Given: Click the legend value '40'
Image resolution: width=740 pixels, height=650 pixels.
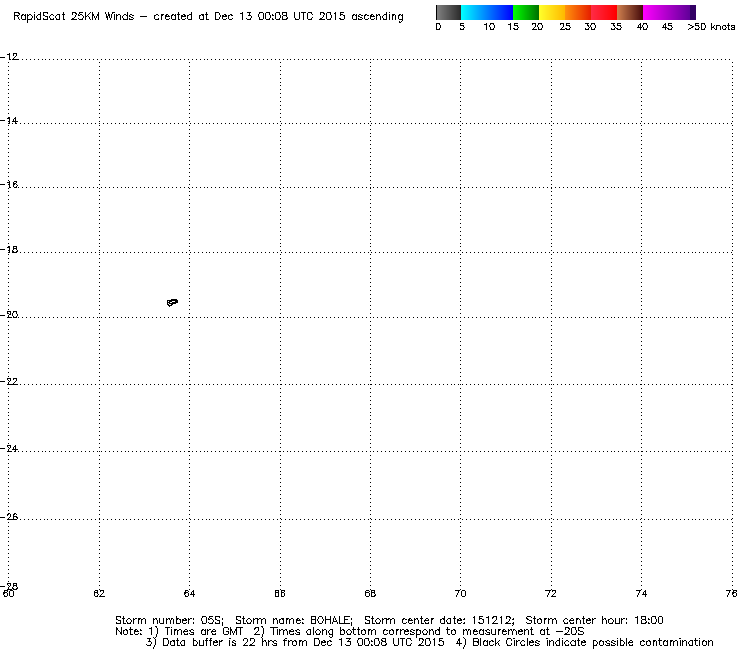Looking at the screenshot, I should (642, 27).
